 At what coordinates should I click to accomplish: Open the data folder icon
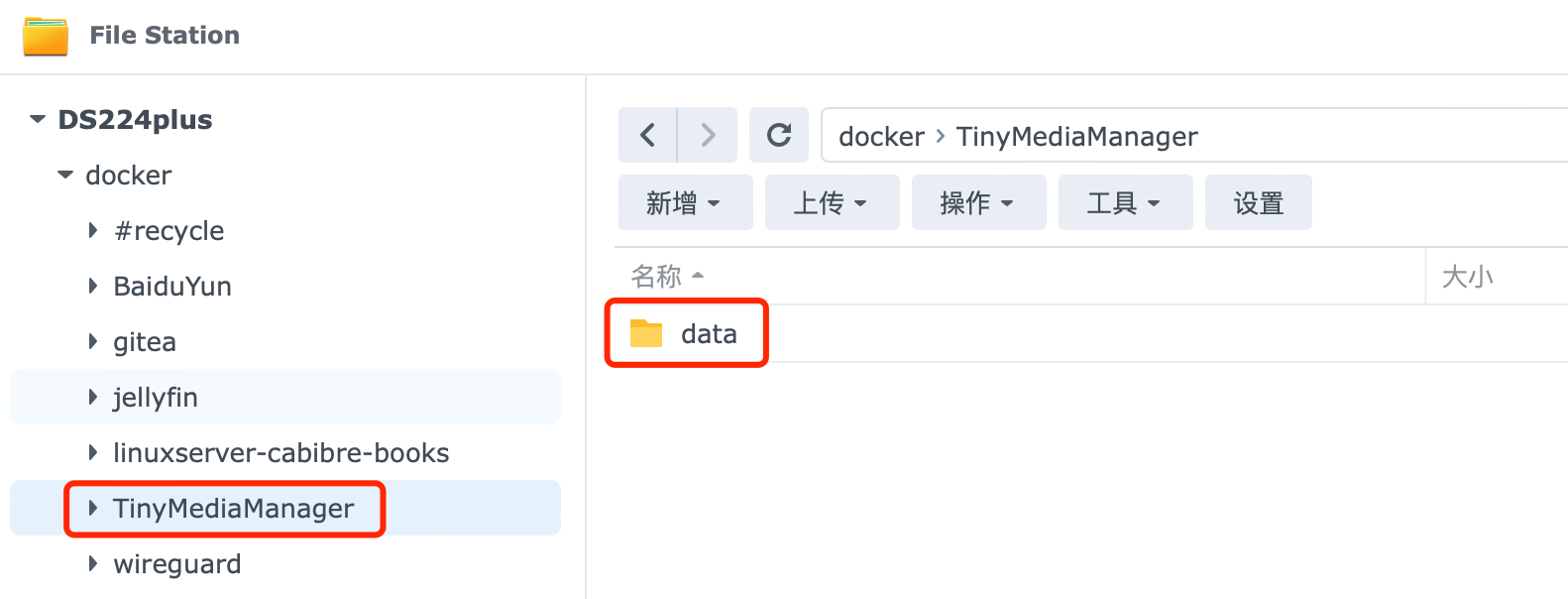click(x=646, y=333)
